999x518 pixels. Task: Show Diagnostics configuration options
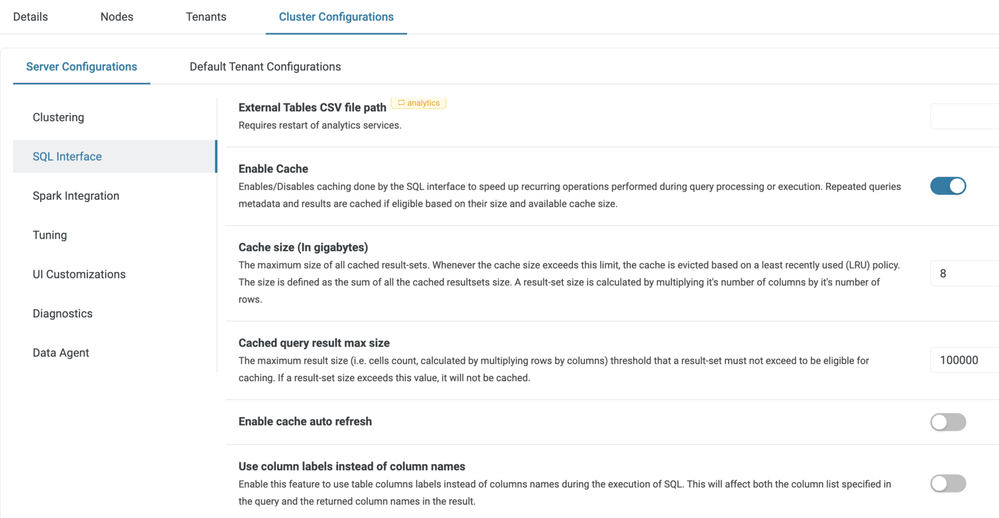tap(62, 313)
